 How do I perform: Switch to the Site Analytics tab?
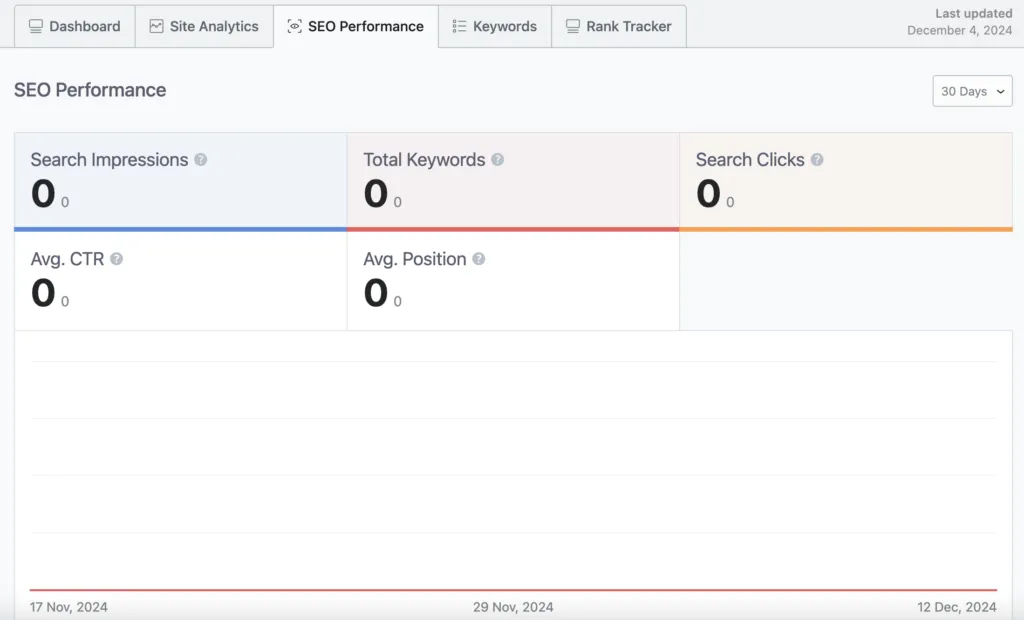[x=204, y=27]
